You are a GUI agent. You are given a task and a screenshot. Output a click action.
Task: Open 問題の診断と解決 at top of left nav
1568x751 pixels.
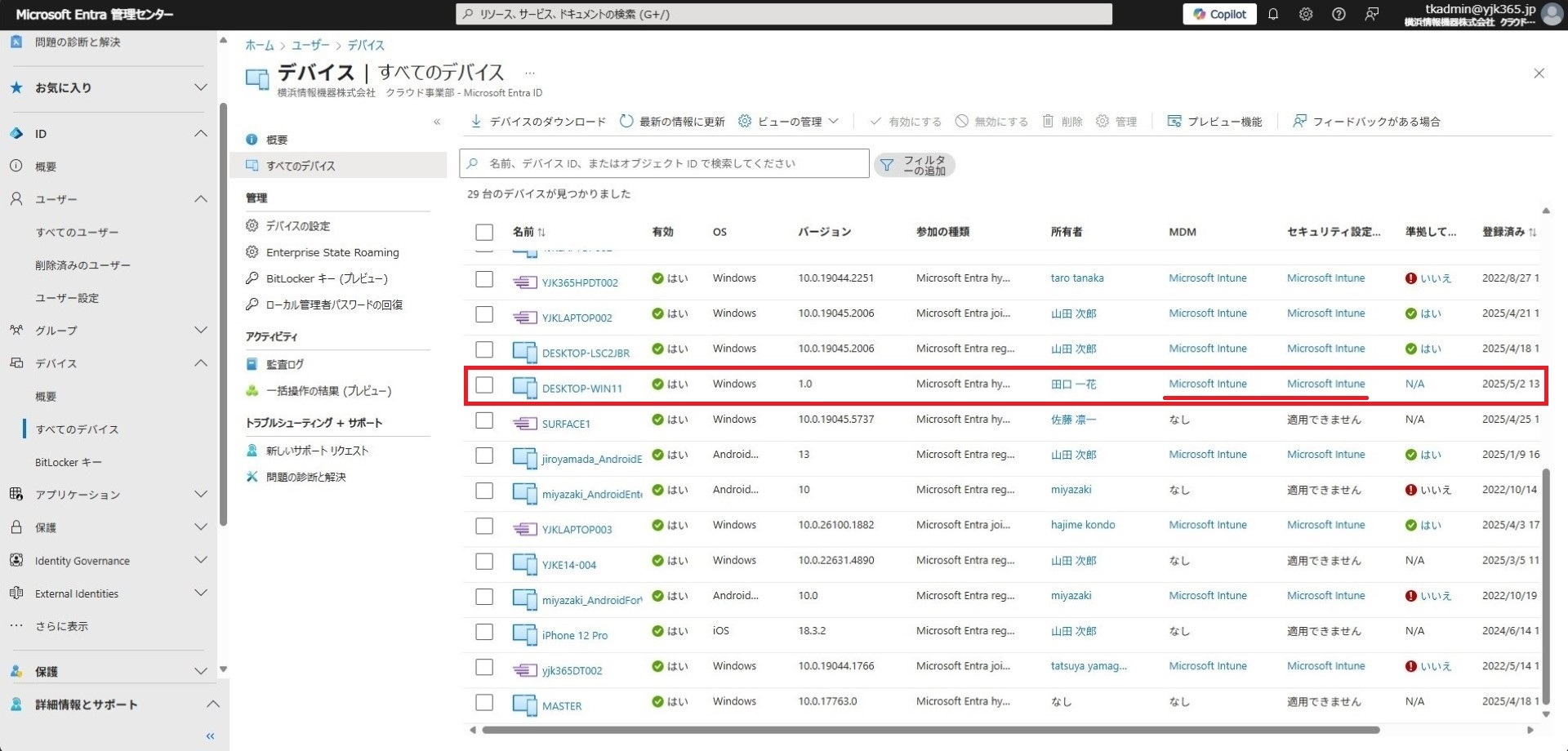[78, 42]
